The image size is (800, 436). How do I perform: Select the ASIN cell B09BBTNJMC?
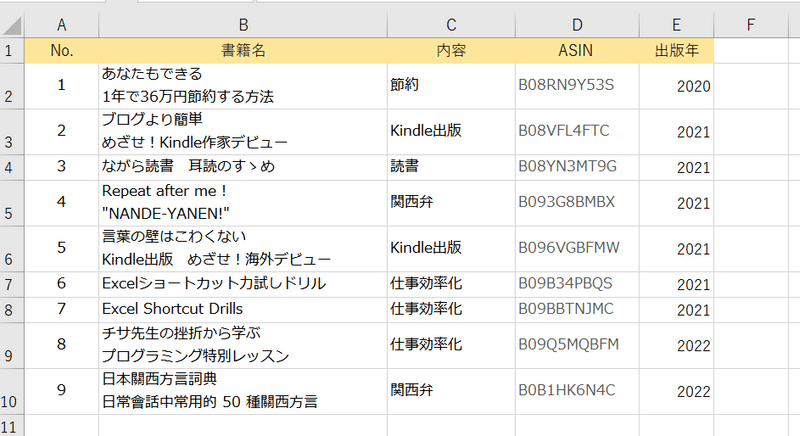pyautogui.click(x=578, y=309)
